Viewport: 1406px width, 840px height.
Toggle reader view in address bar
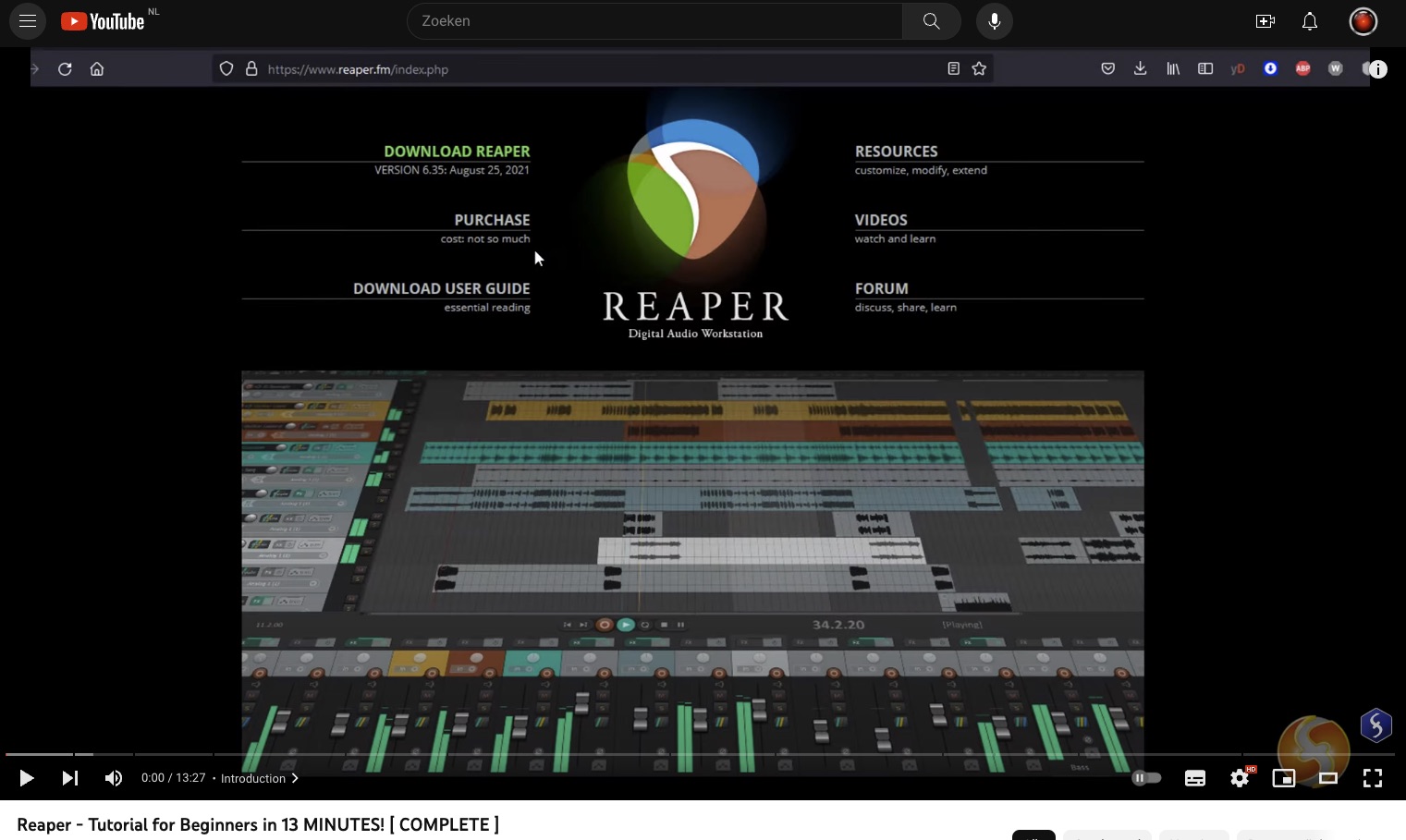[954, 68]
